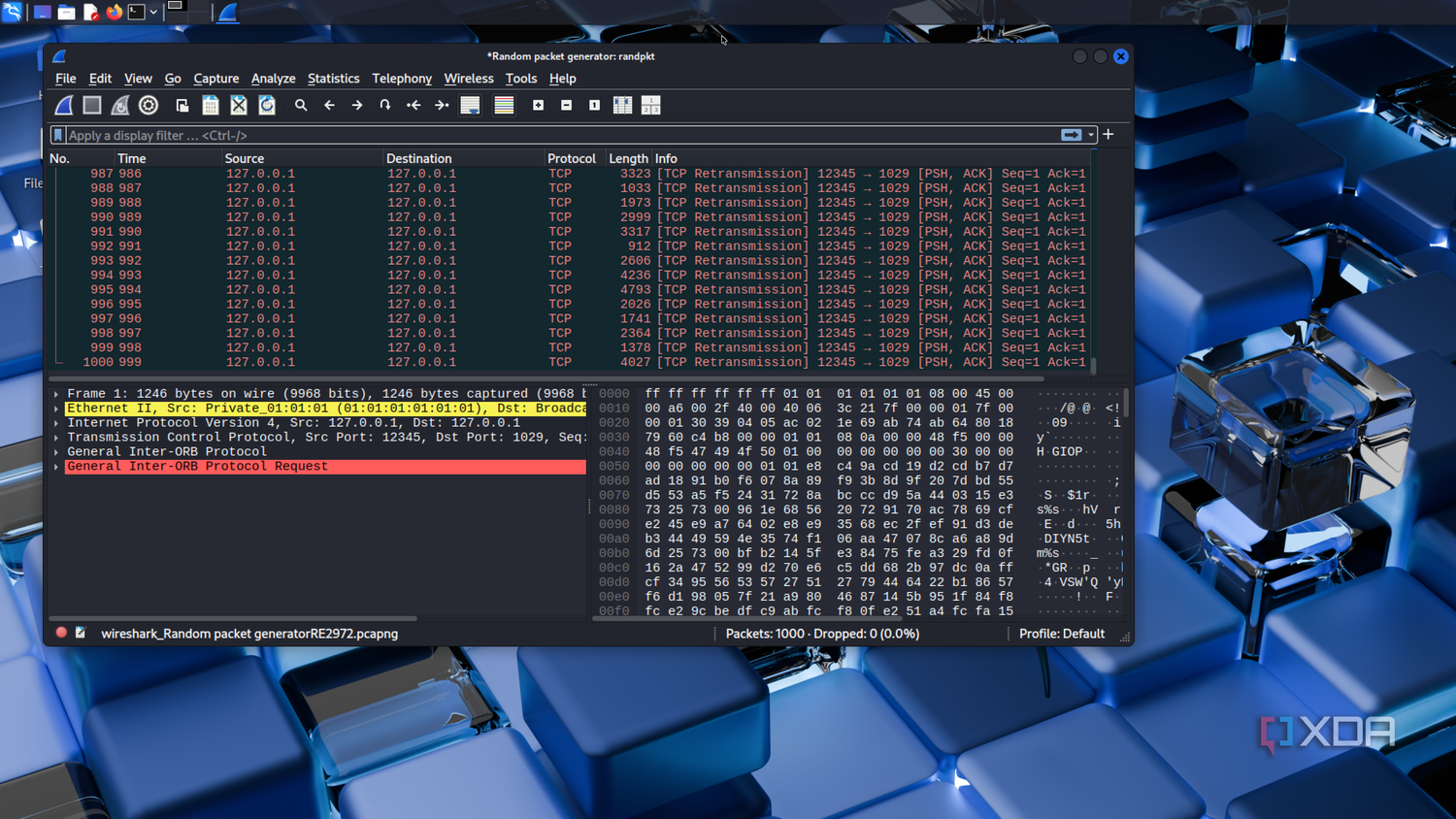The height and width of the screenshot is (819, 1456).
Task: Go forward in packet history
Action: tap(357, 105)
